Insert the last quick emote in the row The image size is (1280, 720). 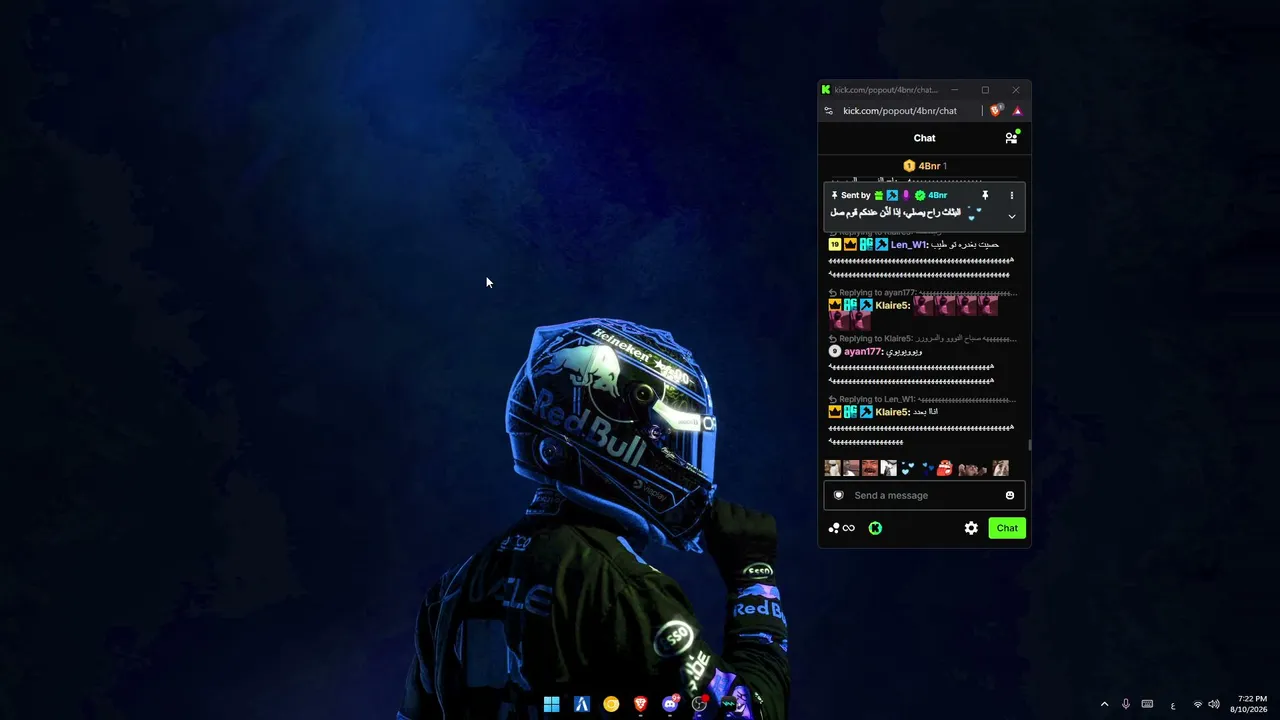1000,468
